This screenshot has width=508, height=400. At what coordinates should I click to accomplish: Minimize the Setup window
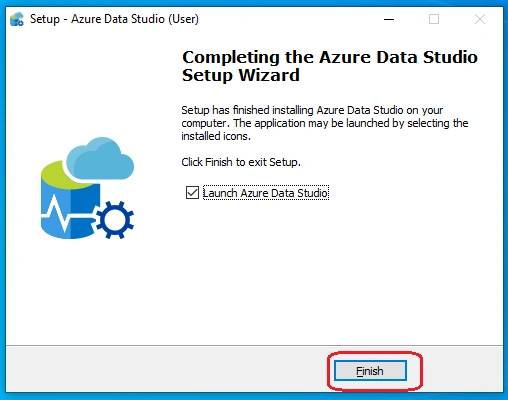pos(389,19)
